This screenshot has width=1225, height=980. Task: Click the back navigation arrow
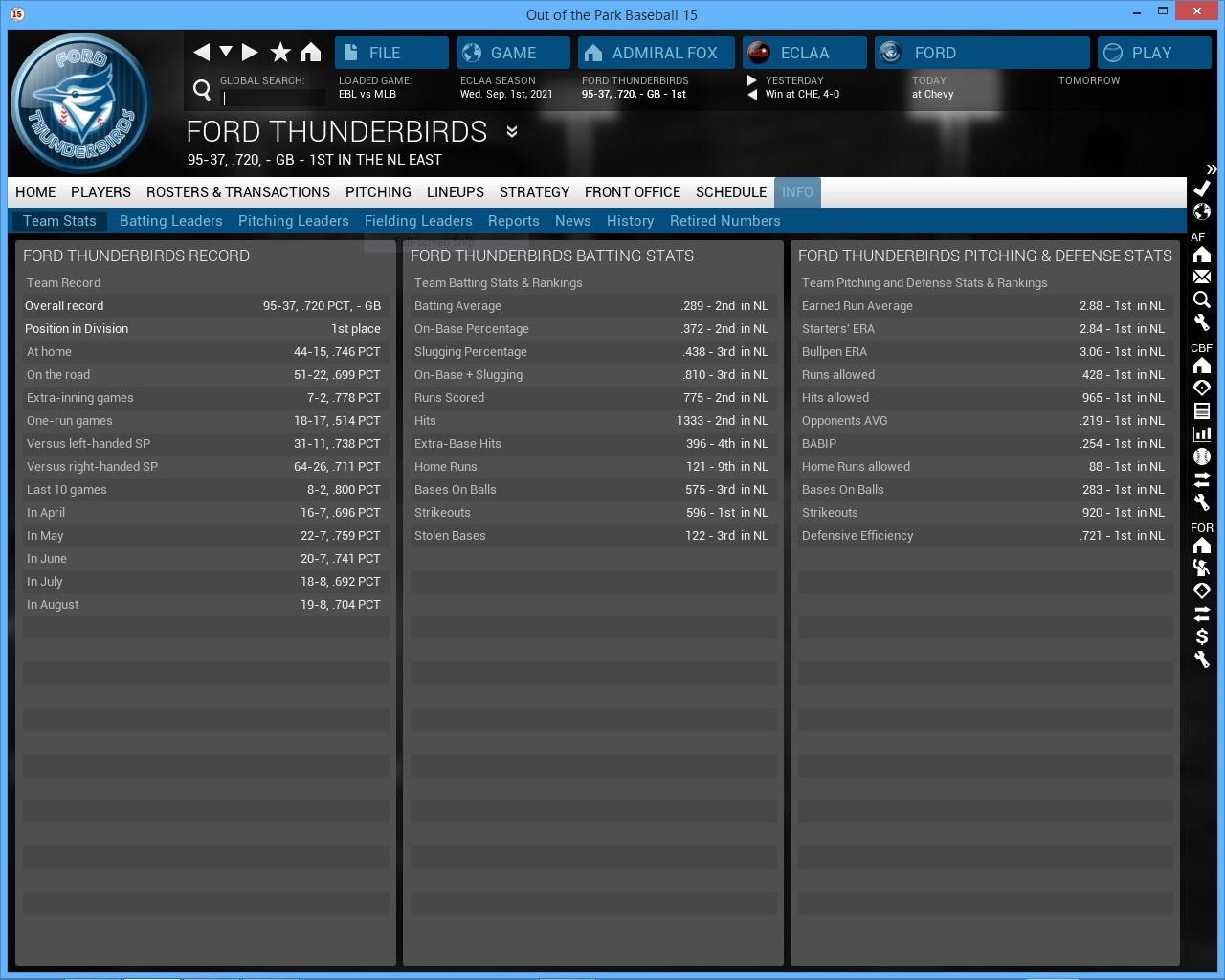point(201,52)
